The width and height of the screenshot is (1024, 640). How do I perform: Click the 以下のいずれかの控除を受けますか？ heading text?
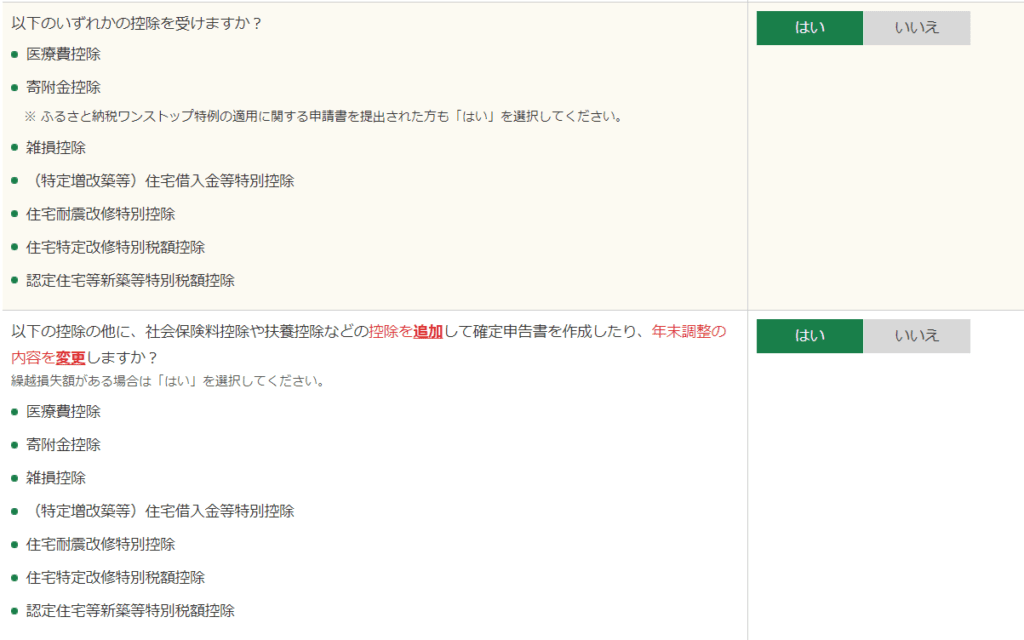(136, 24)
